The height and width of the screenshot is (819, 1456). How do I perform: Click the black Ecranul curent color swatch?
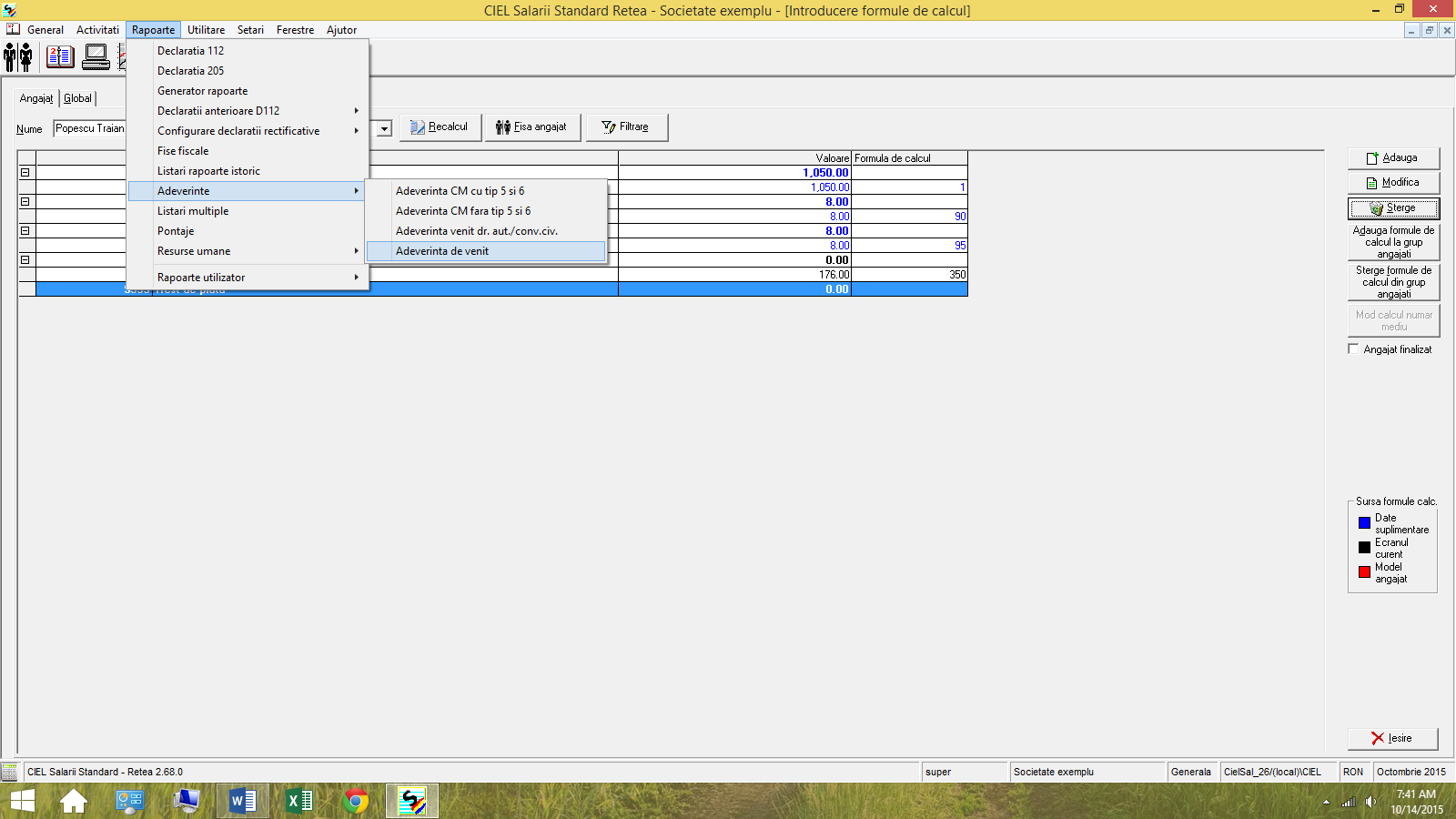[1364, 548]
